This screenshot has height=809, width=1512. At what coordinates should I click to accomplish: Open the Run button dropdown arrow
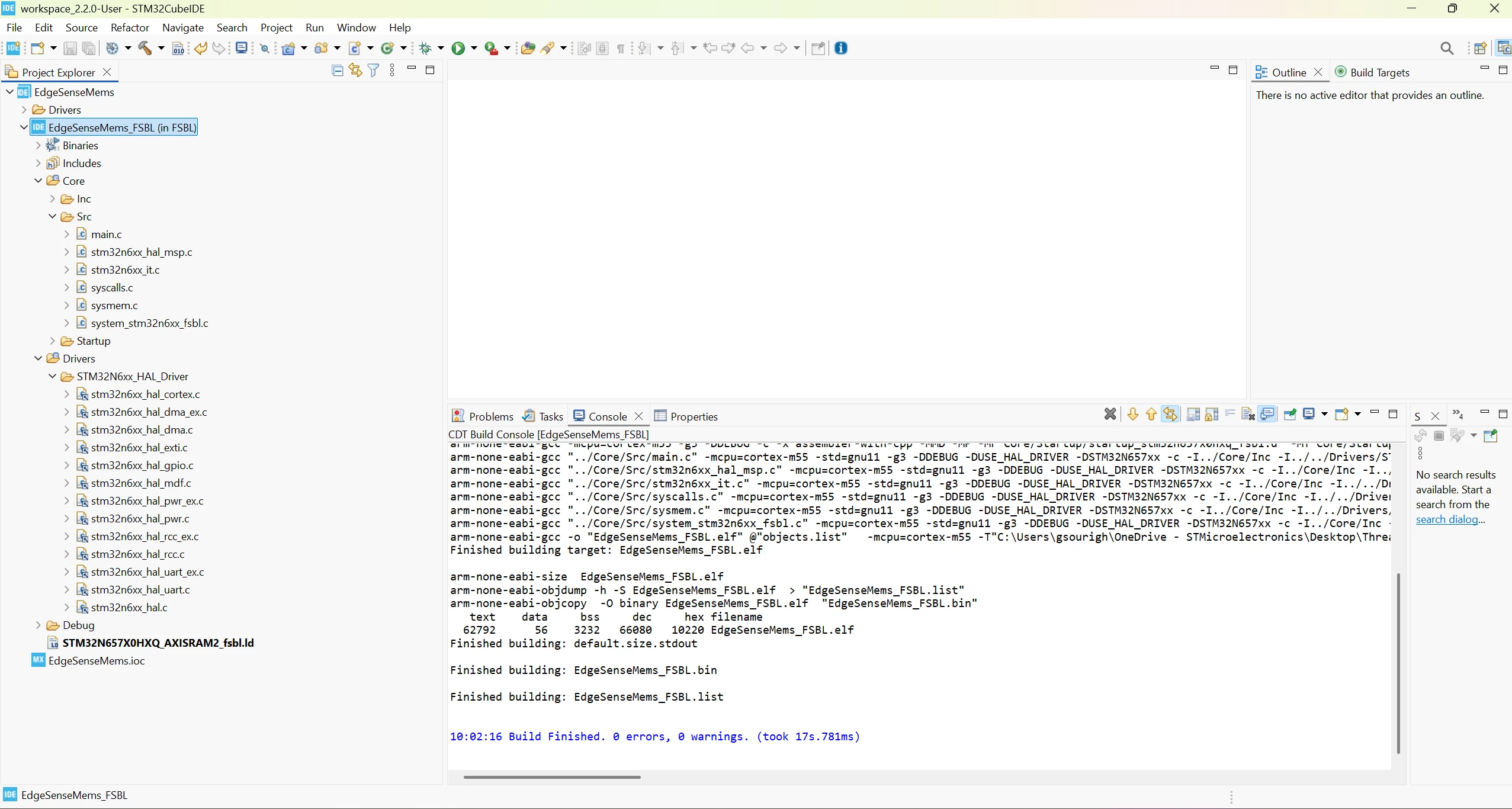tap(473, 49)
